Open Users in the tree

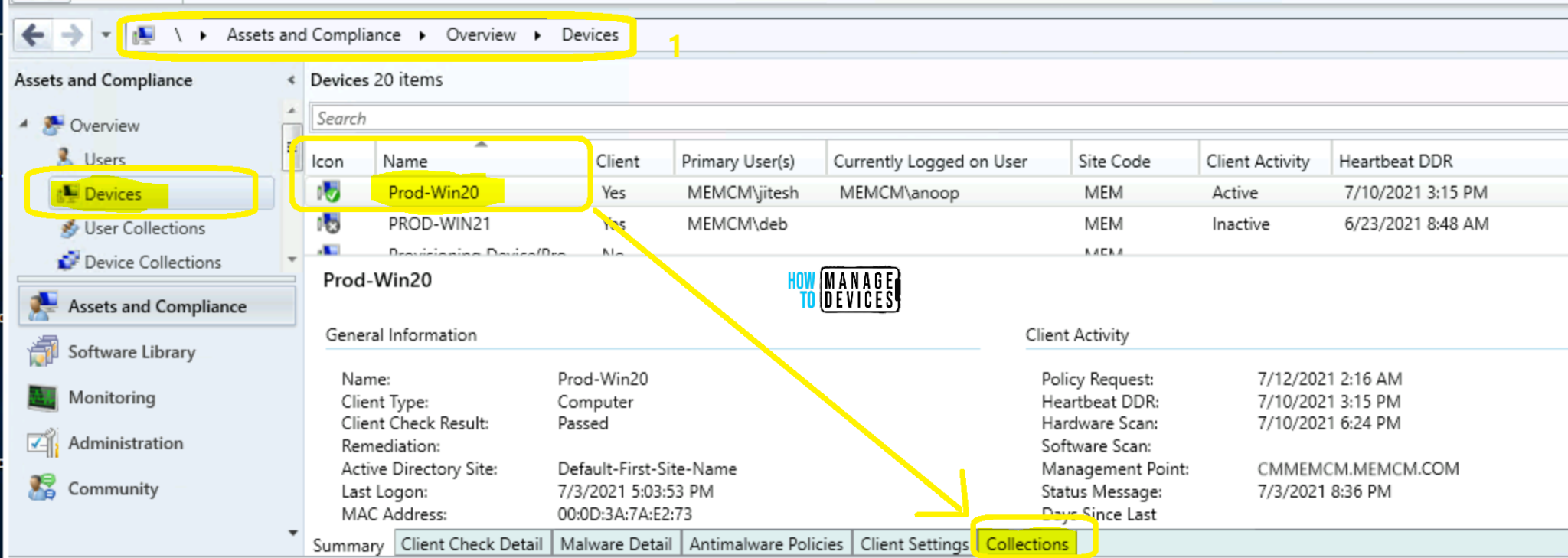104,159
